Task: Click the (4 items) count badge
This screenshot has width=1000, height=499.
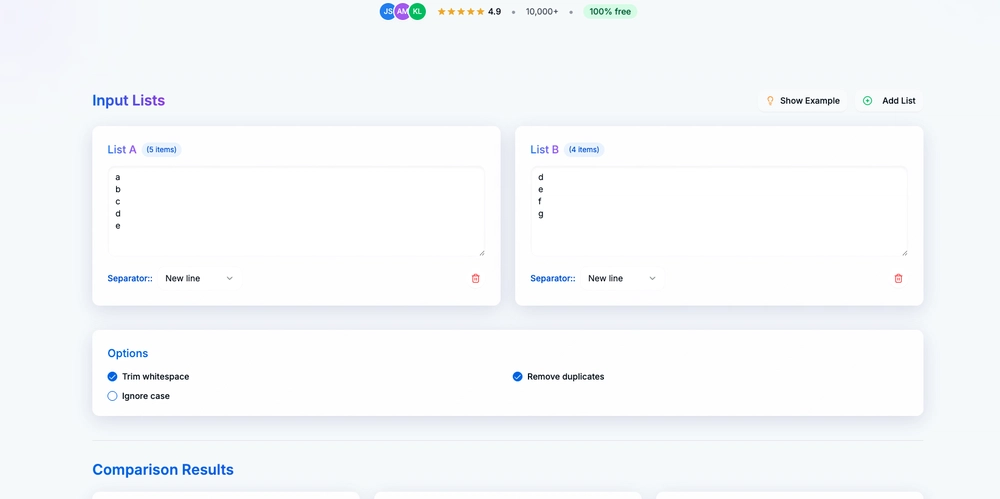Action: tap(584, 149)
